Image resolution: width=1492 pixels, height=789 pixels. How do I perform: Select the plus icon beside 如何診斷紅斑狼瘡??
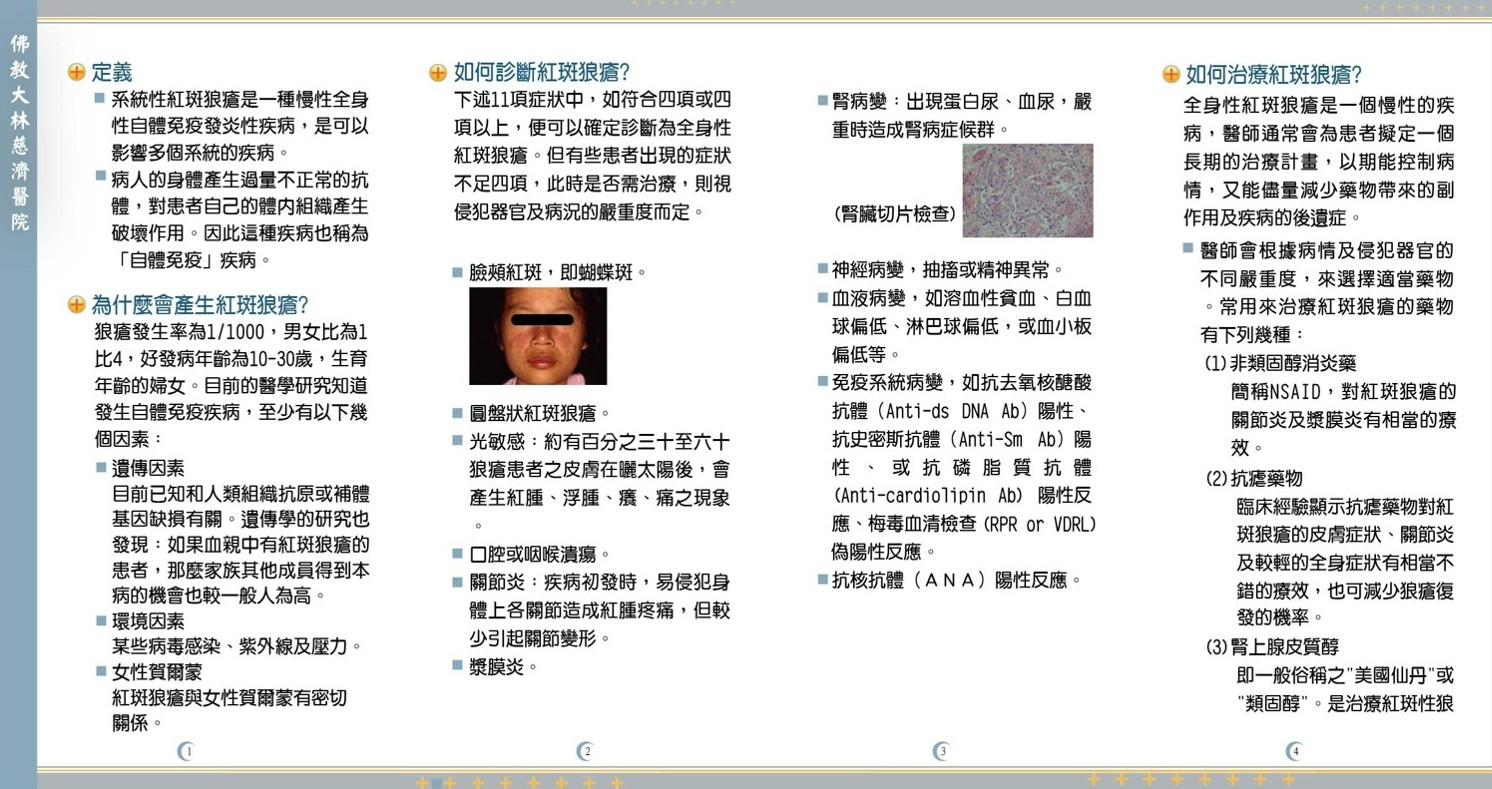coord(436,72)
